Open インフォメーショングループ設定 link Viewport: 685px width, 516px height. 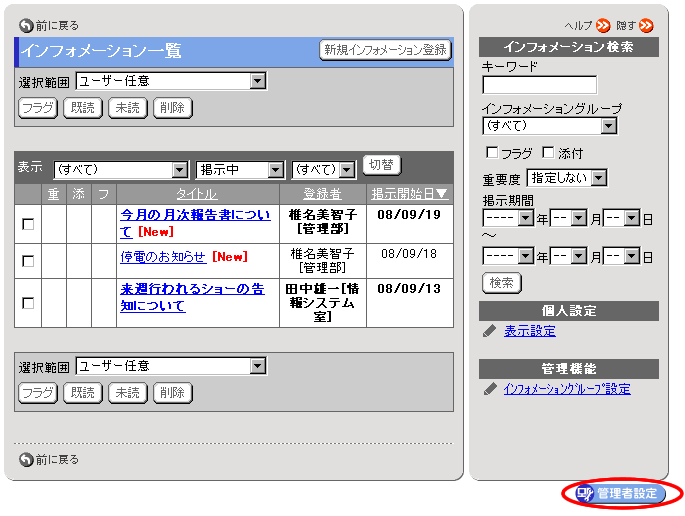pos(567,389)
